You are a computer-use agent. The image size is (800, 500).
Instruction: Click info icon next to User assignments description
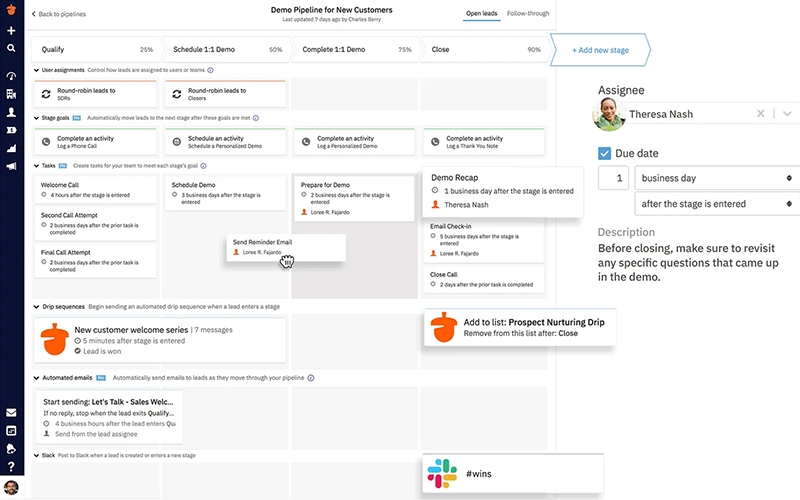[x=210, y=70]
